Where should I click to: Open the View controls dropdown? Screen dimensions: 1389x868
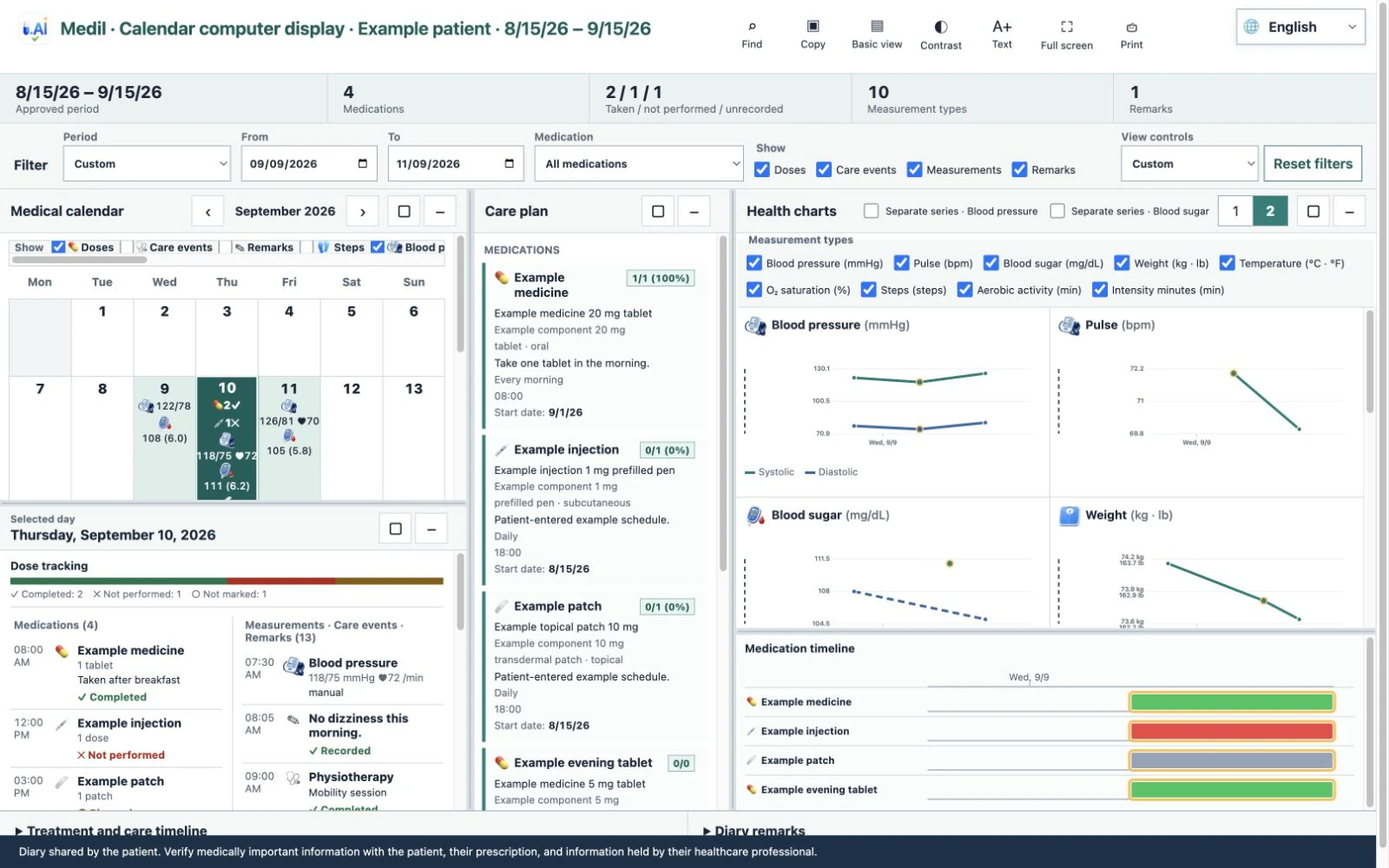[1189, 163]
